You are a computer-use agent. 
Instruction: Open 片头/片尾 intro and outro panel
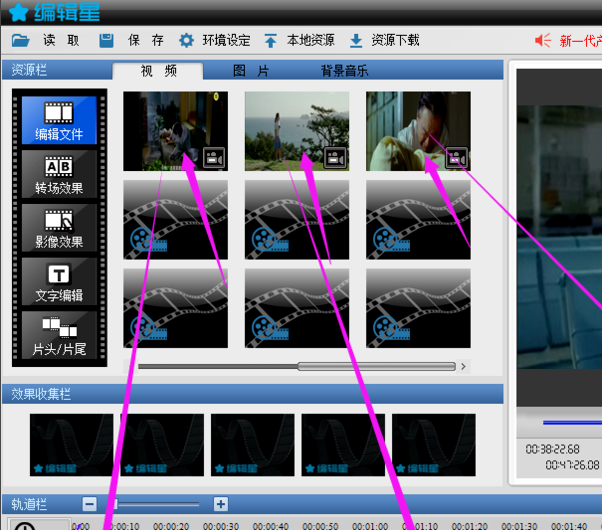click(59, 335)
